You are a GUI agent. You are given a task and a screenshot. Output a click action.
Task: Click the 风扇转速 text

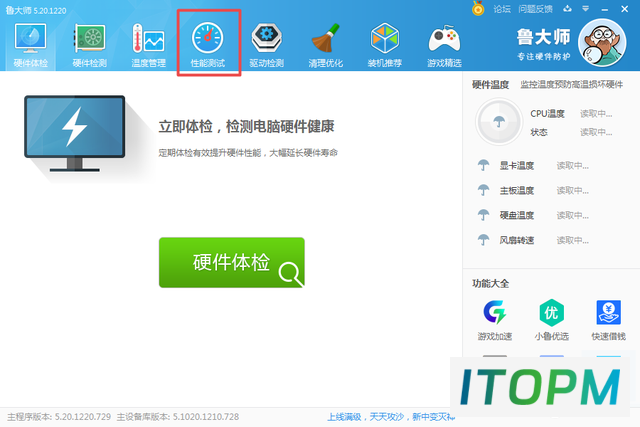(517, 240)
